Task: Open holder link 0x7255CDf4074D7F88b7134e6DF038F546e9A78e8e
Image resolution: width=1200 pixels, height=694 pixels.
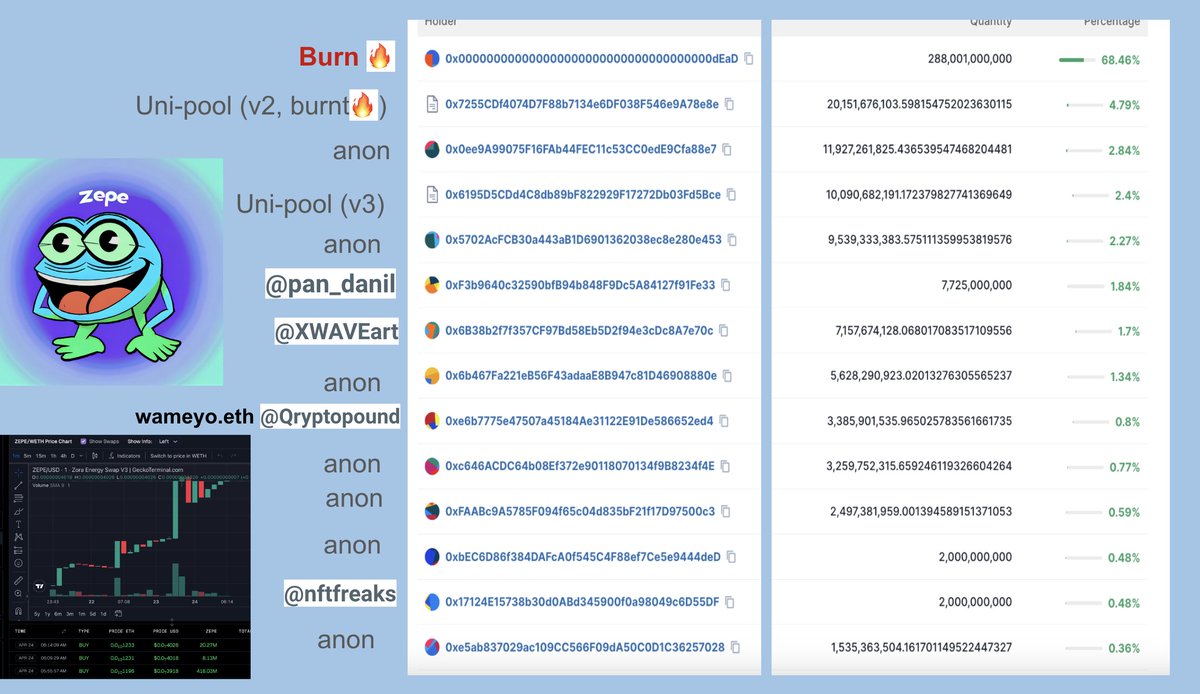Action: 582,104
